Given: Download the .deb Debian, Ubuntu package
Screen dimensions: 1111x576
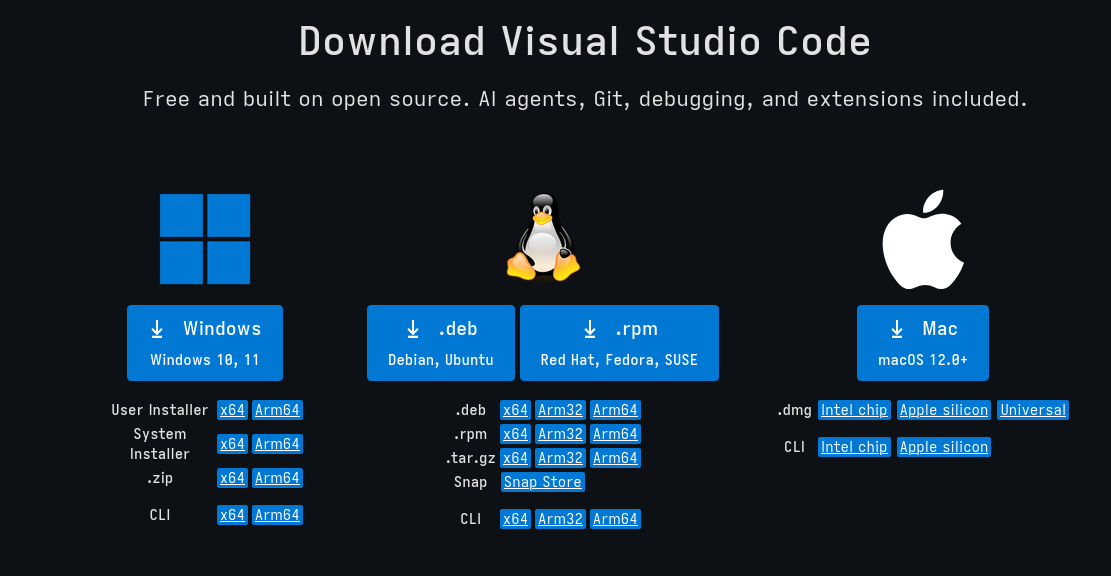Looking at the screenshot, I should pos(441,343).
